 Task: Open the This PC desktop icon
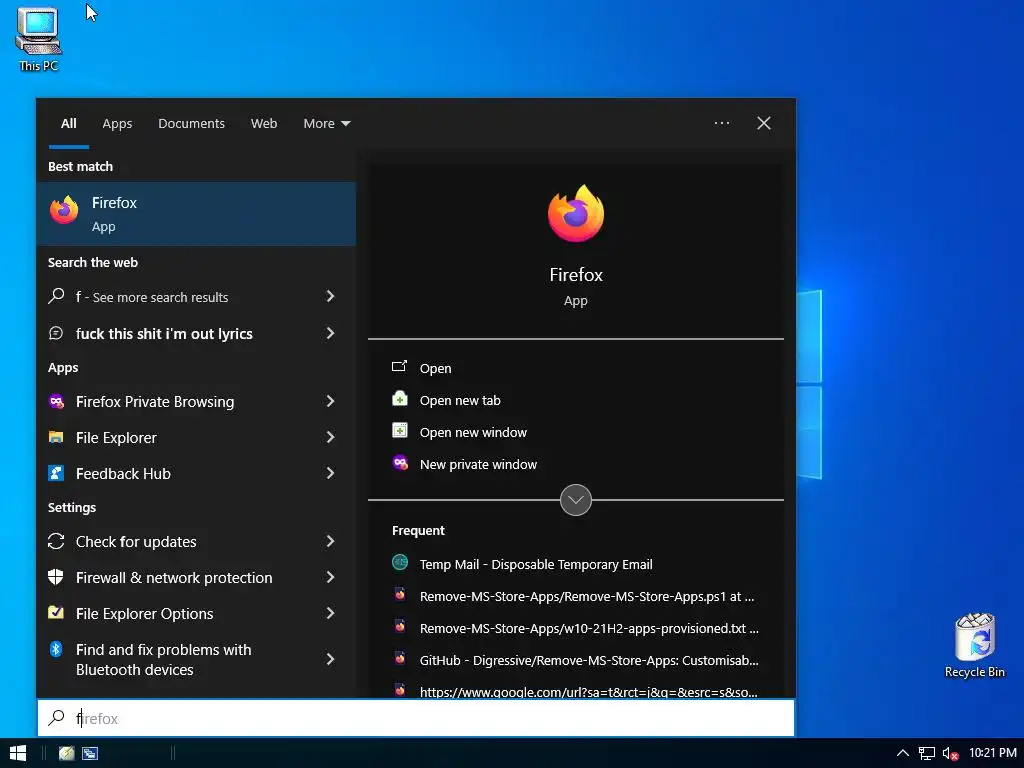point(39,39)
